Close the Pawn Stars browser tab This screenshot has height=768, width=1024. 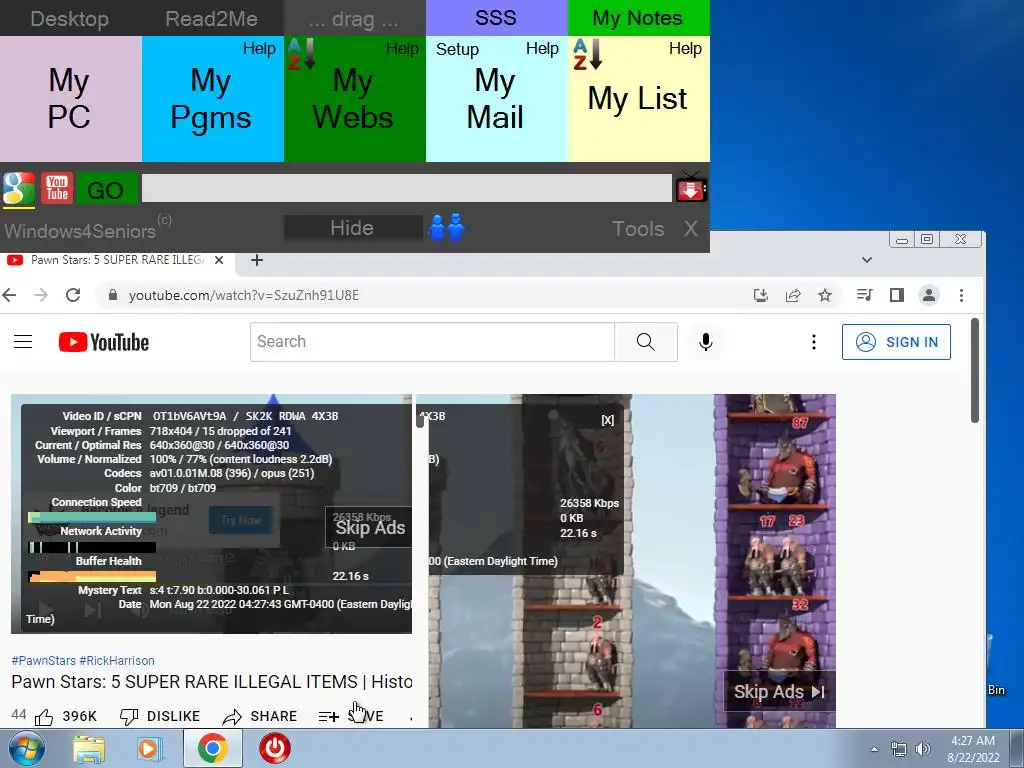point(219,260)
